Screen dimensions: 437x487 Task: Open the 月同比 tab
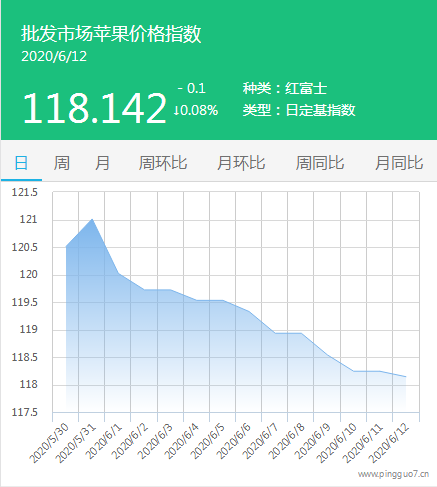(x=399, y=163)
